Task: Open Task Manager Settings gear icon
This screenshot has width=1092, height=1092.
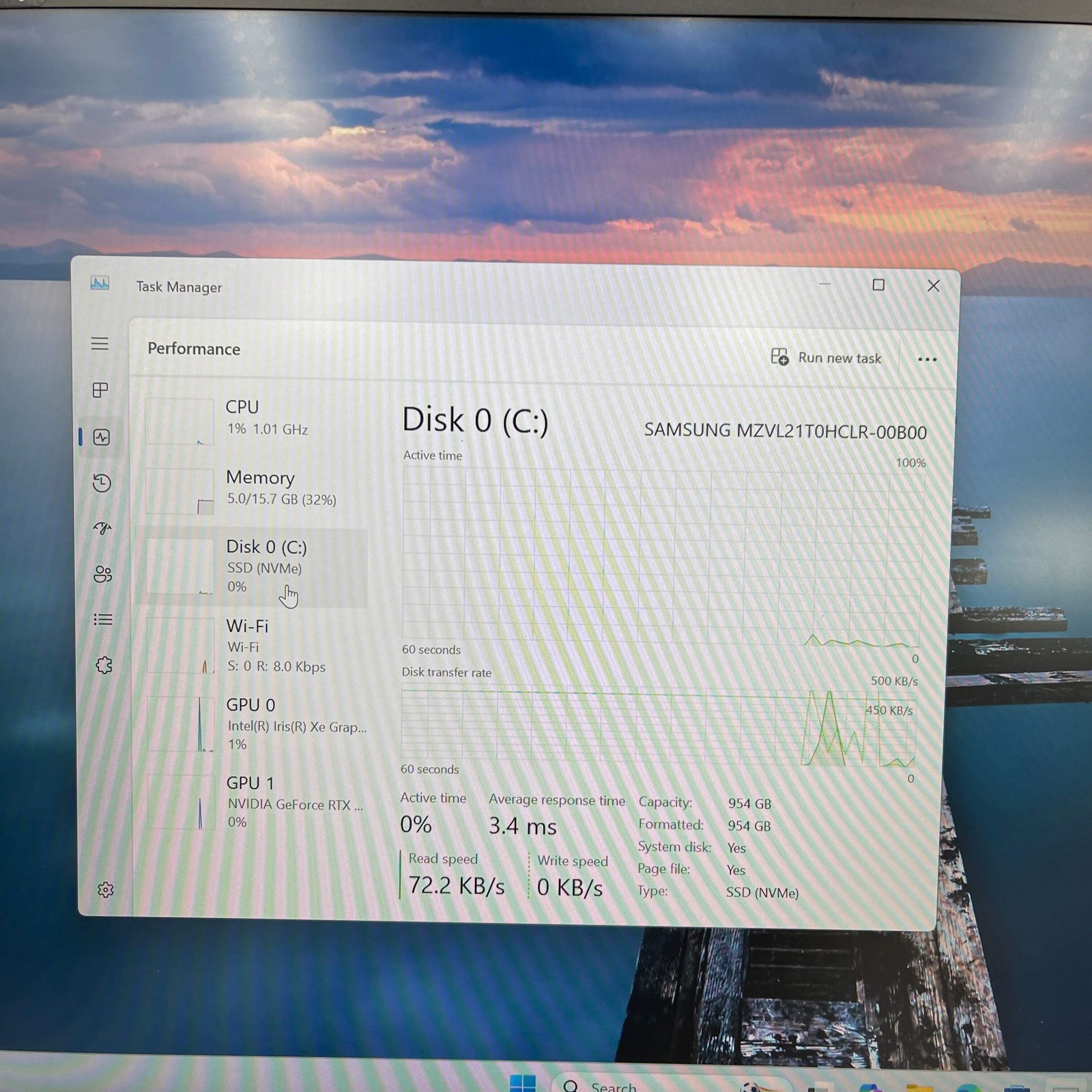Action: 106,890
